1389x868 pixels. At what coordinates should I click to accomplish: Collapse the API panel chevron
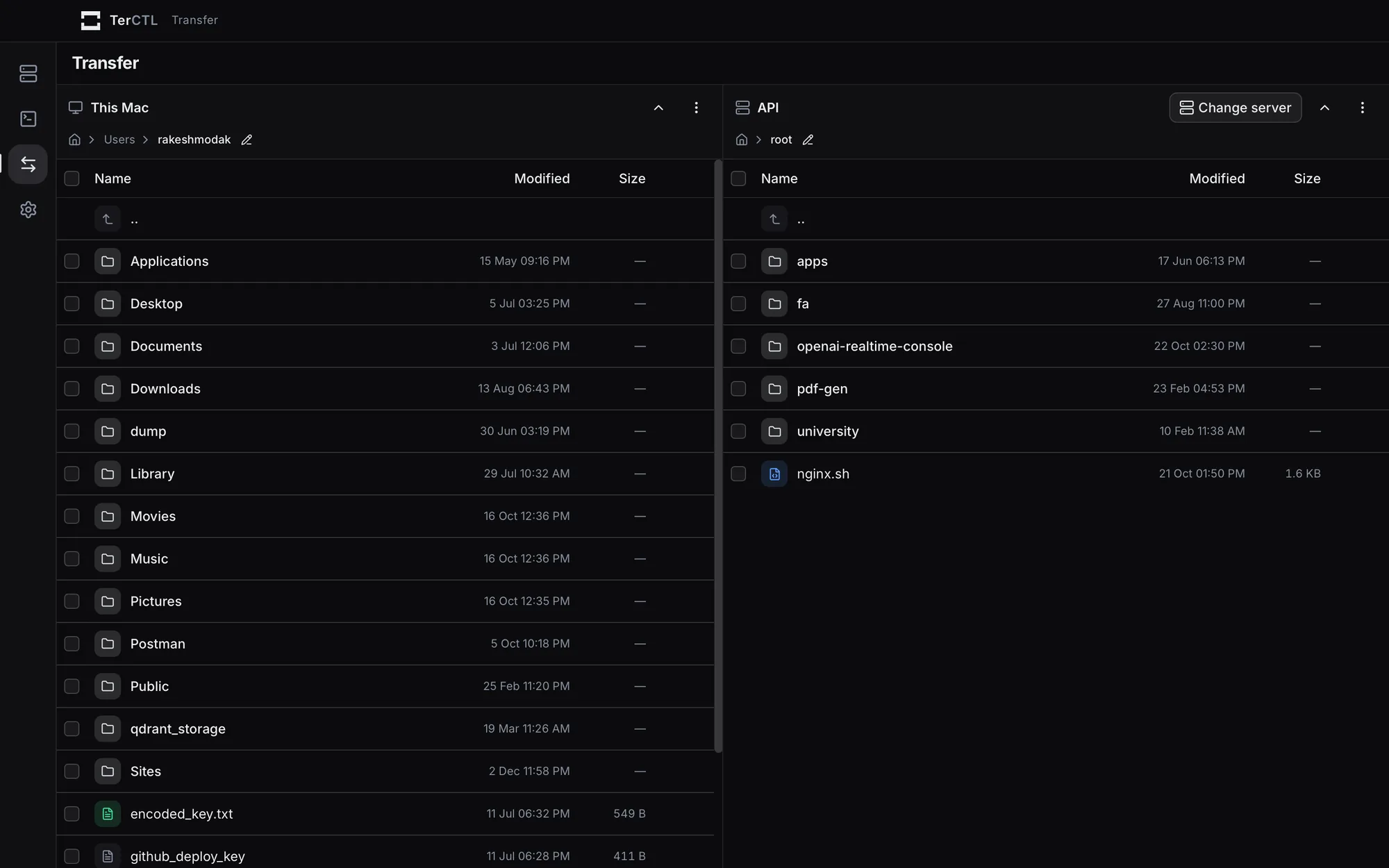1324,108
